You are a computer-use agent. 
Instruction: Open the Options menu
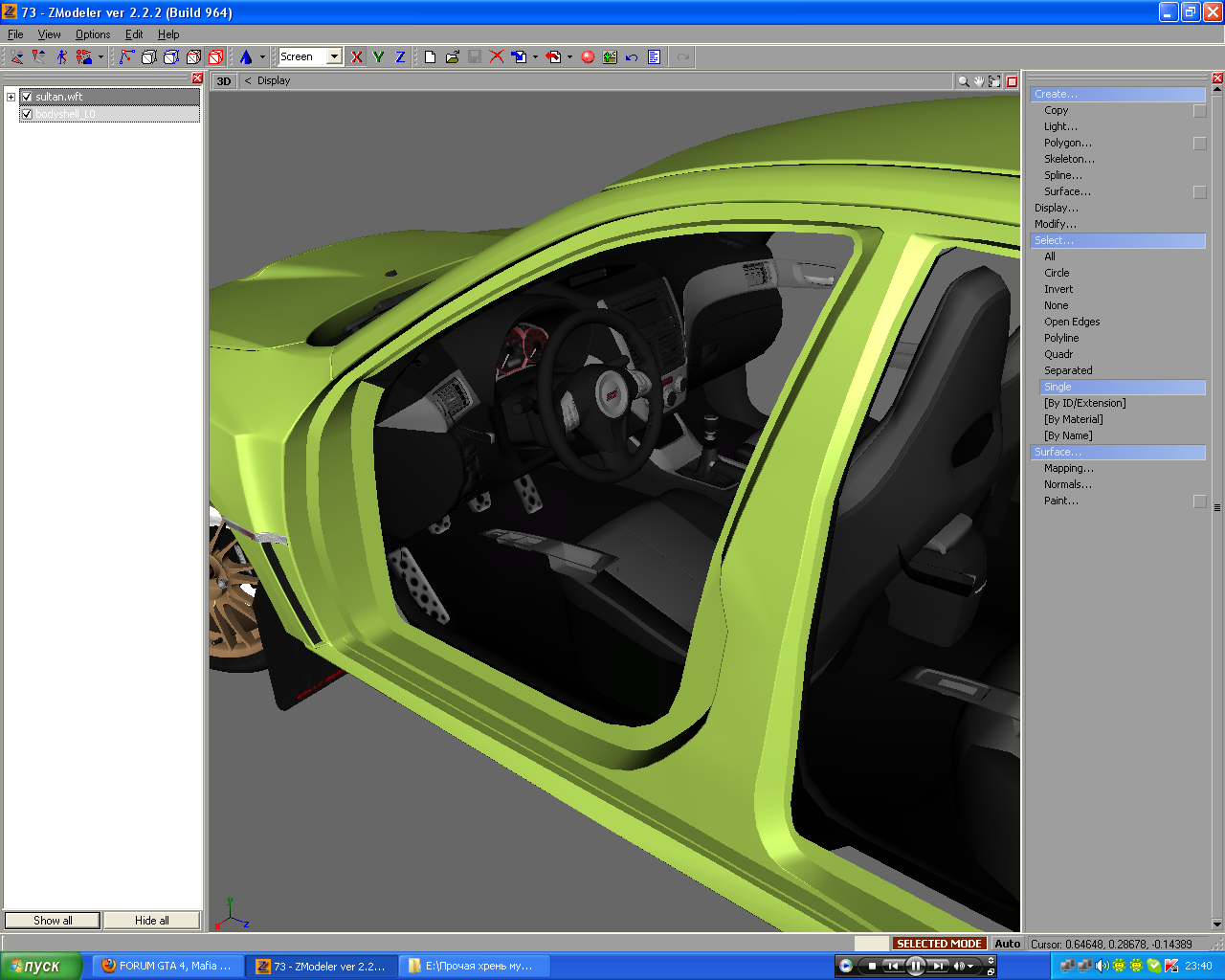pyautogui.click(x=93, y=34)
